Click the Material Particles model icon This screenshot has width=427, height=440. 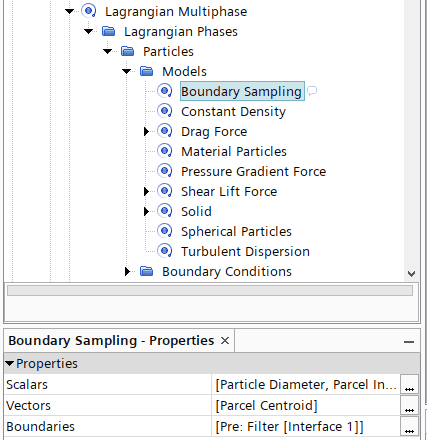(x=165, y=151)
